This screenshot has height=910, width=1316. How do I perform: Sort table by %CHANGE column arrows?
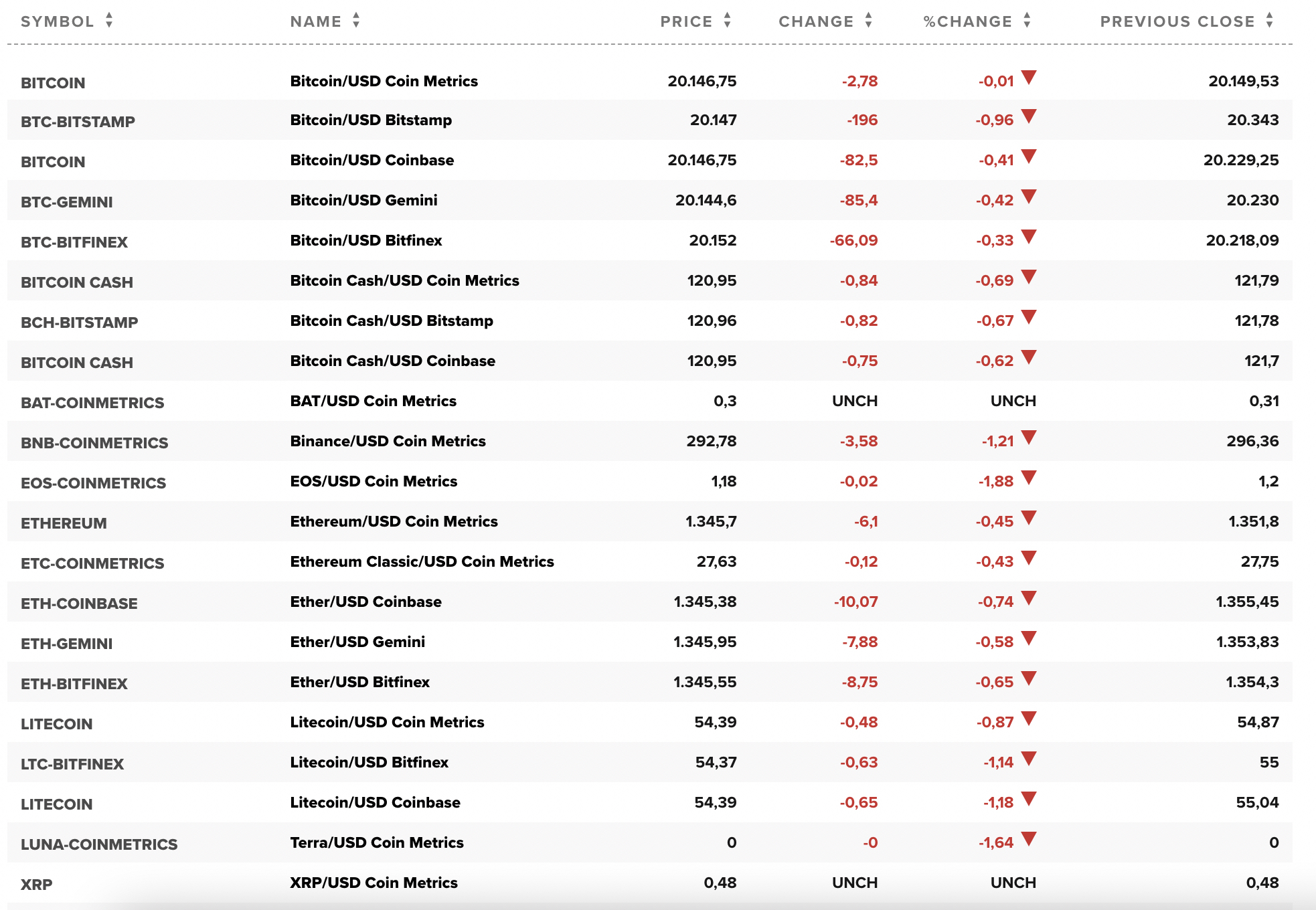point(1027,21)
